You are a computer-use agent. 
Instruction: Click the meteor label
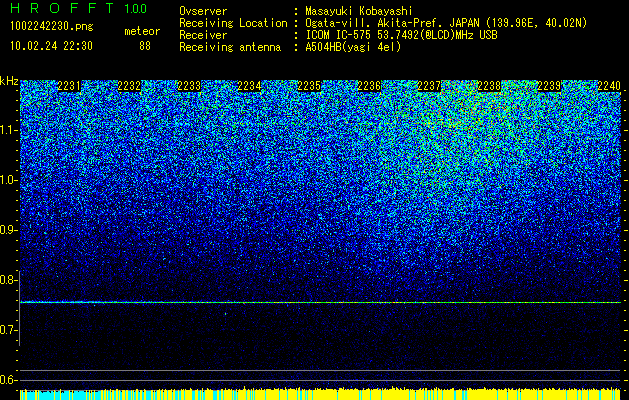coord(142,31)
